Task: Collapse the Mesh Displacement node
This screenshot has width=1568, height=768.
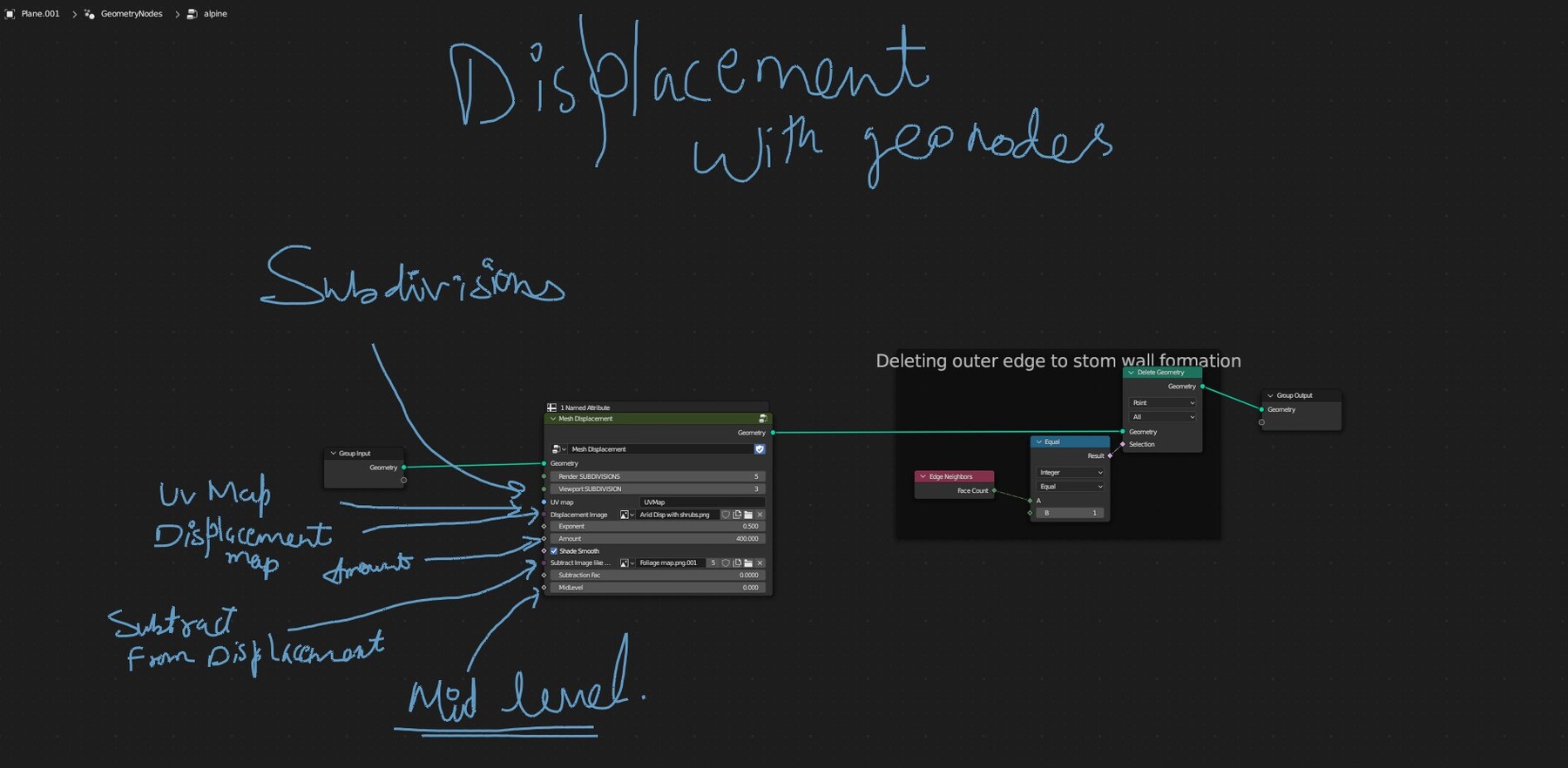Action: click(552, 419)
